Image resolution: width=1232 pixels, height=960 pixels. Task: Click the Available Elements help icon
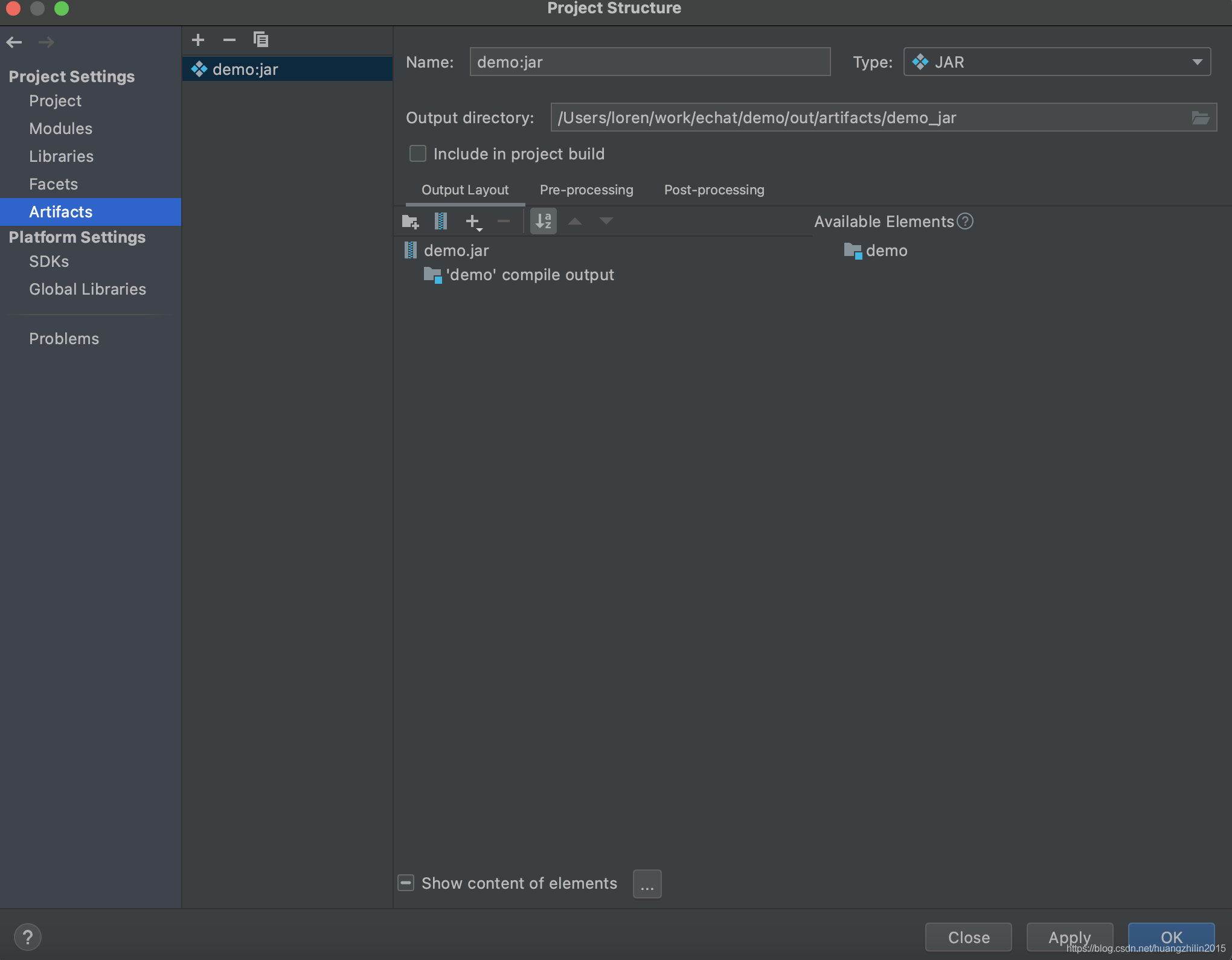pyautogui.click(x=965, y=222)
